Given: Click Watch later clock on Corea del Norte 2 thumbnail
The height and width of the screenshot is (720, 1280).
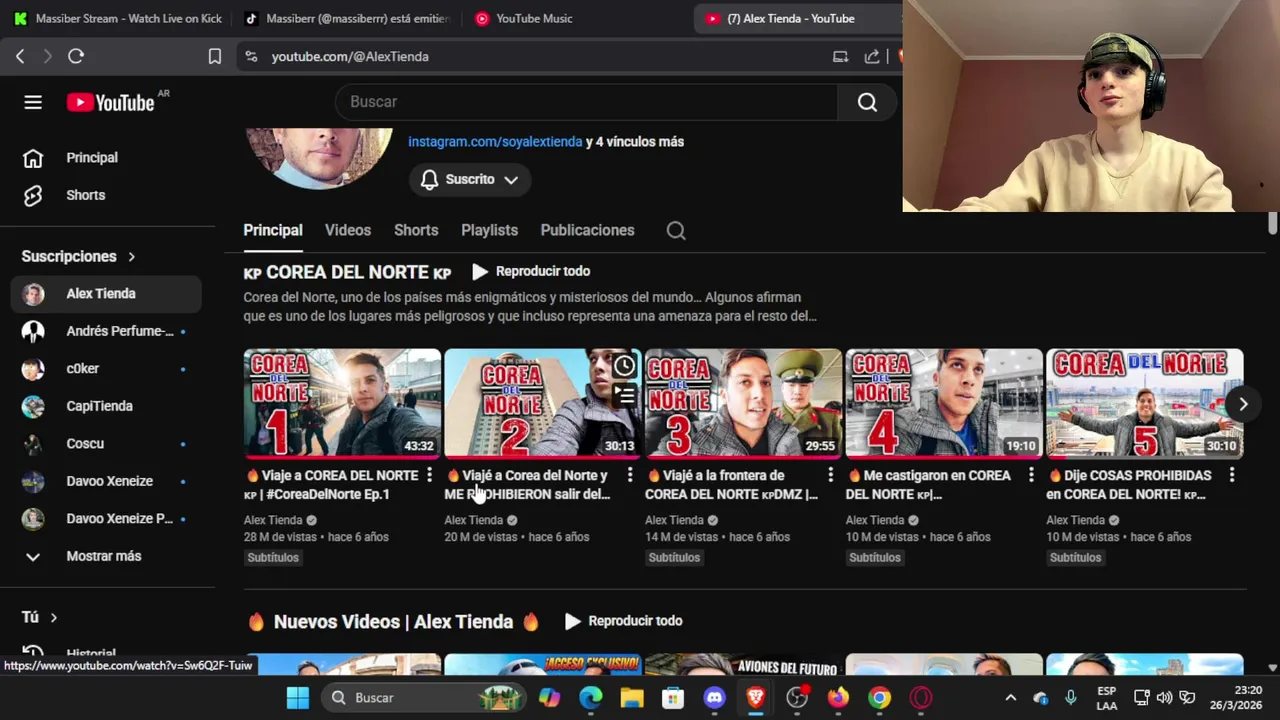Looking at the screenshot, I should coord(624,366).
